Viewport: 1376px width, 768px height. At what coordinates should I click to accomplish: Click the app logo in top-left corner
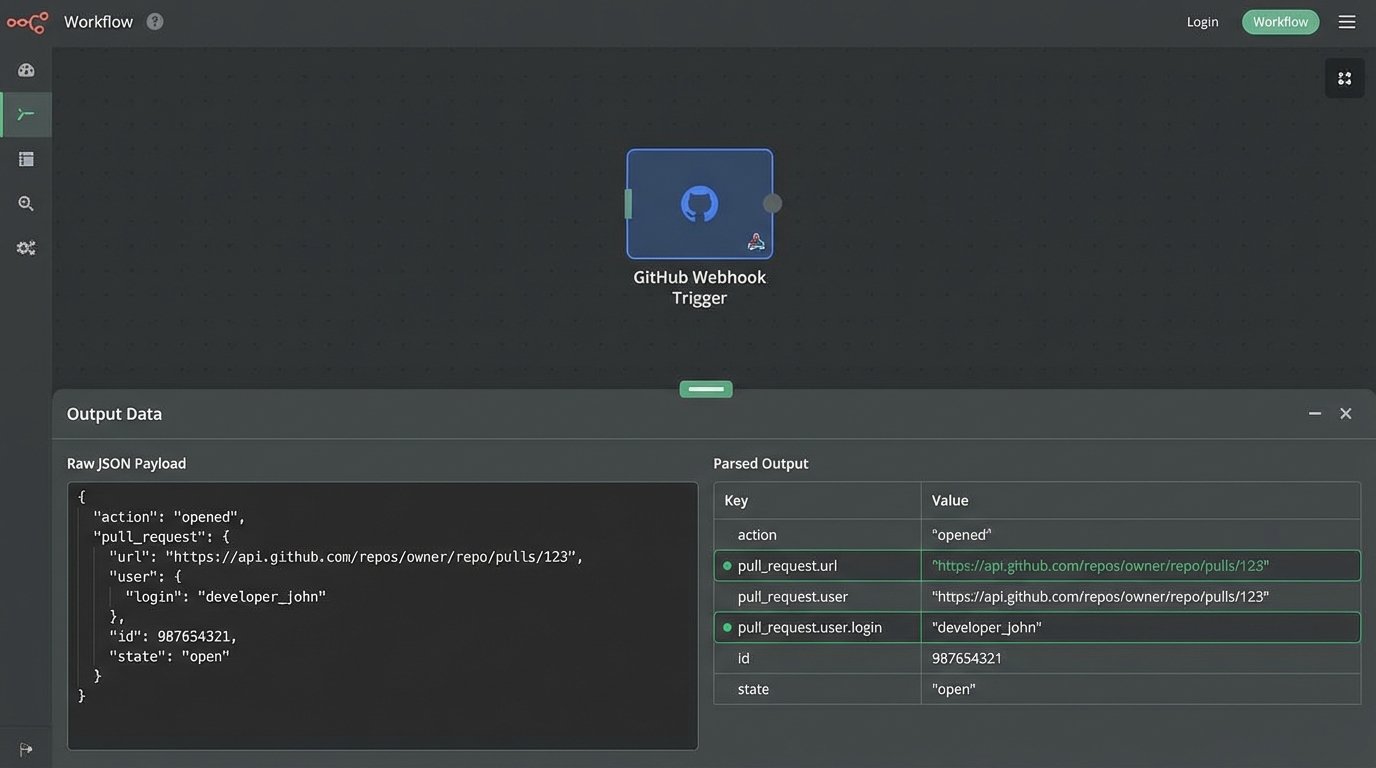27,21
